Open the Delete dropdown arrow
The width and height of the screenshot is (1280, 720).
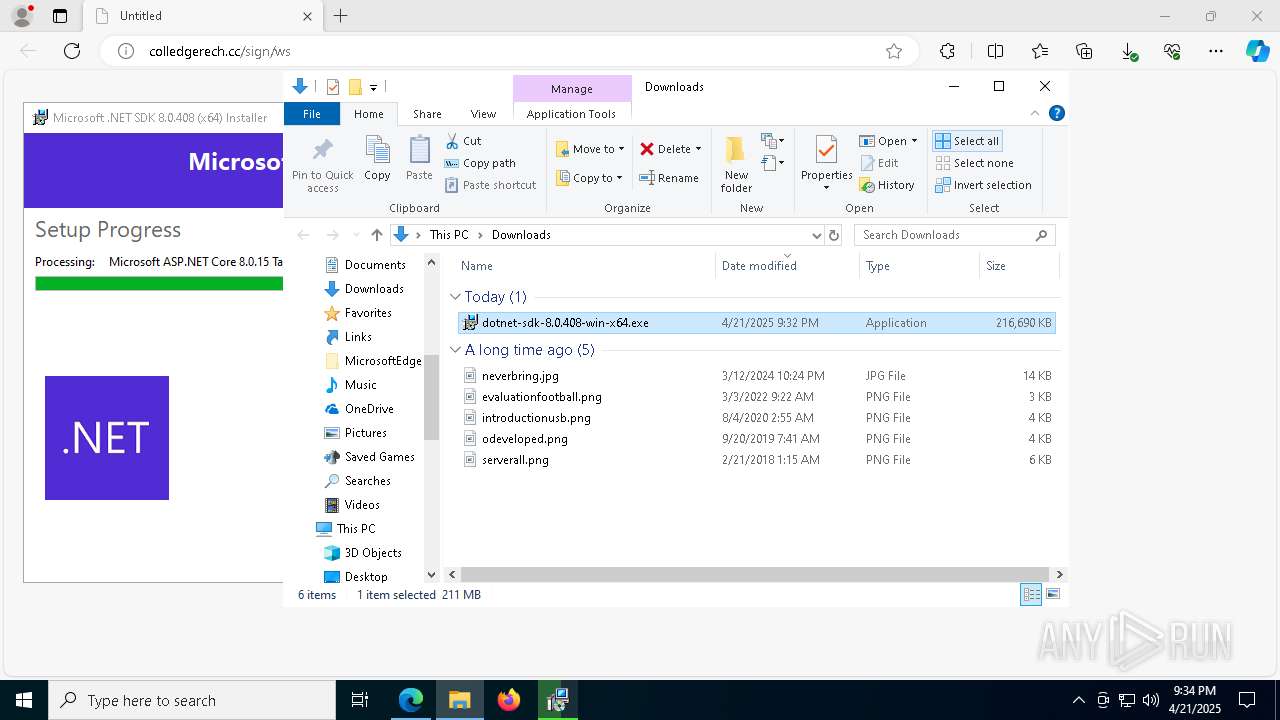698,149
